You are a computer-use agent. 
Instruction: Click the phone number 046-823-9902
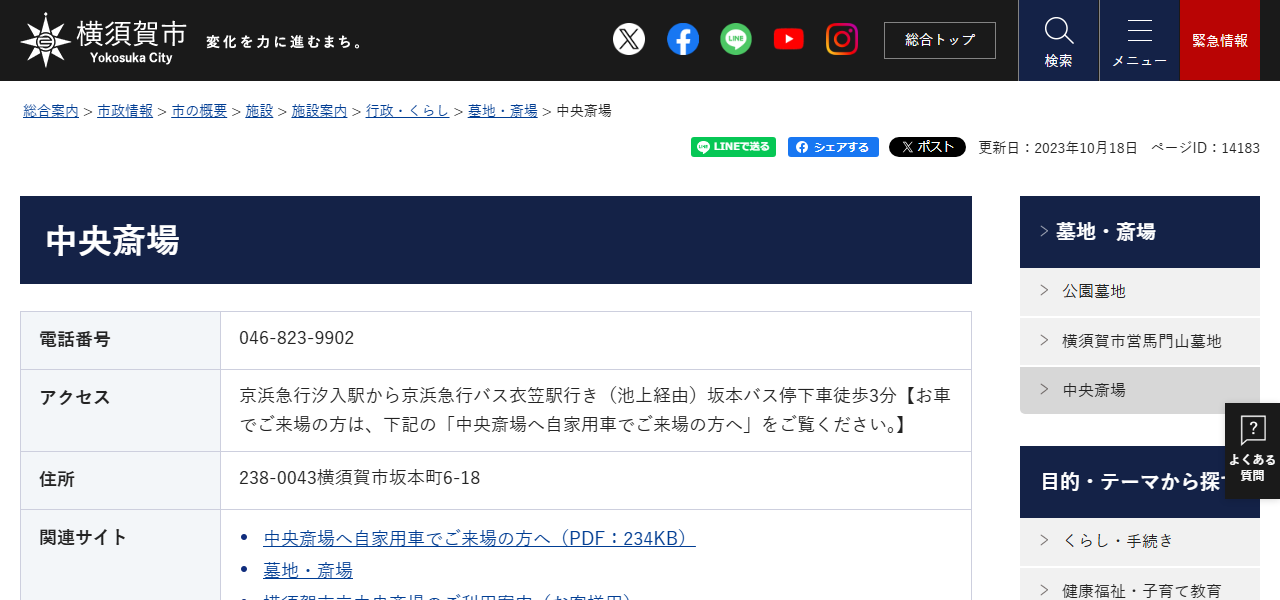tap(296, 338)
